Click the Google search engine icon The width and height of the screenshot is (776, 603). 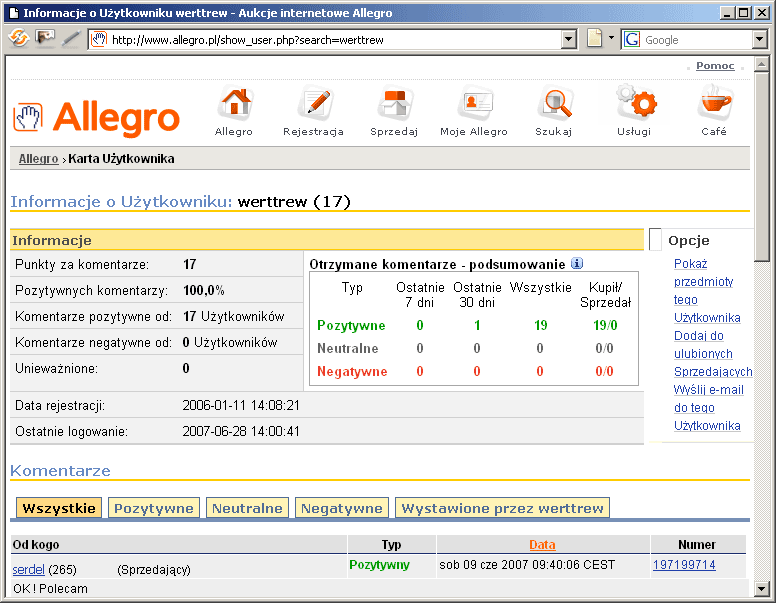coord(631,39)
